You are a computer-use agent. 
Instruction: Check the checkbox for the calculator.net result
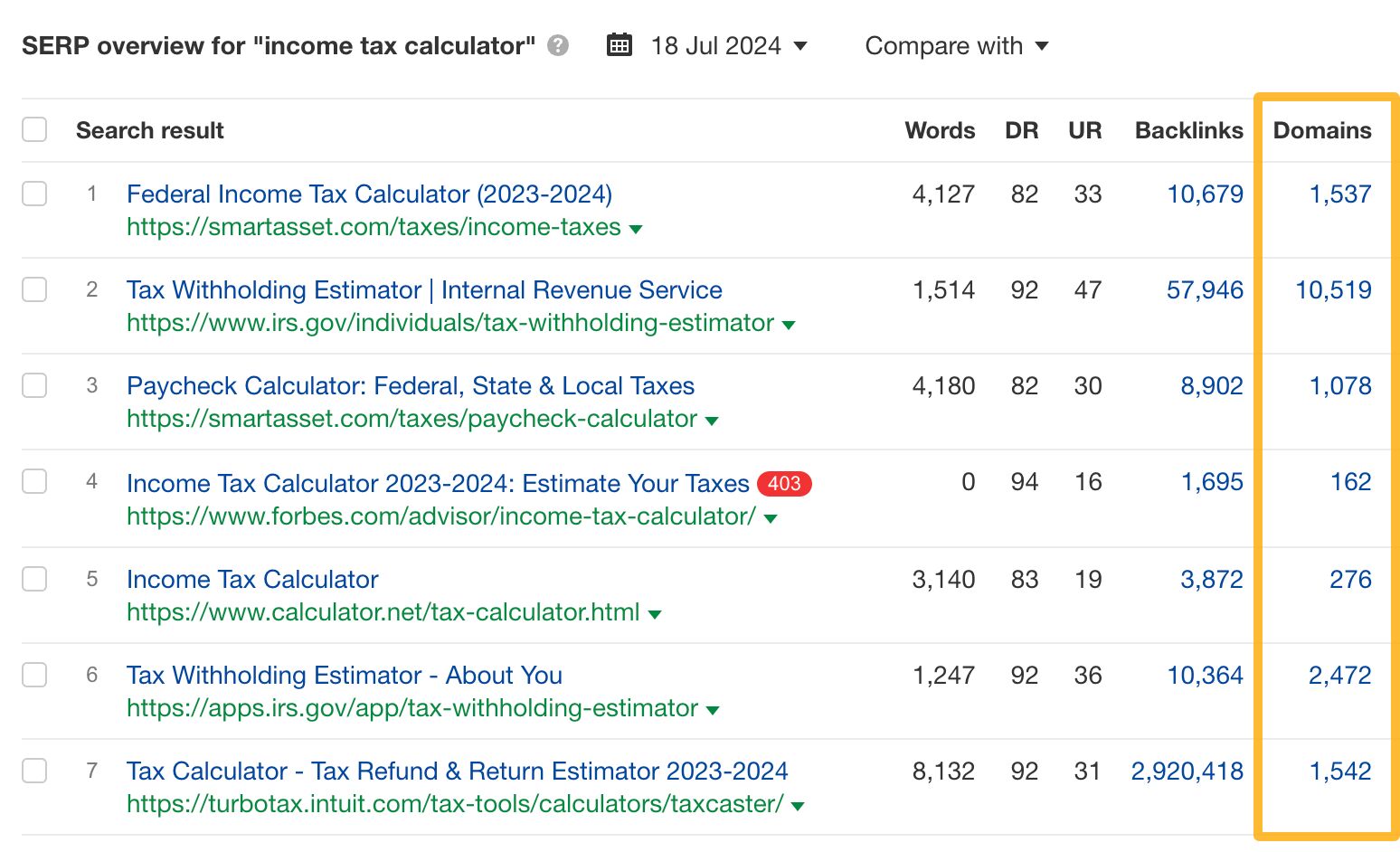33,578
